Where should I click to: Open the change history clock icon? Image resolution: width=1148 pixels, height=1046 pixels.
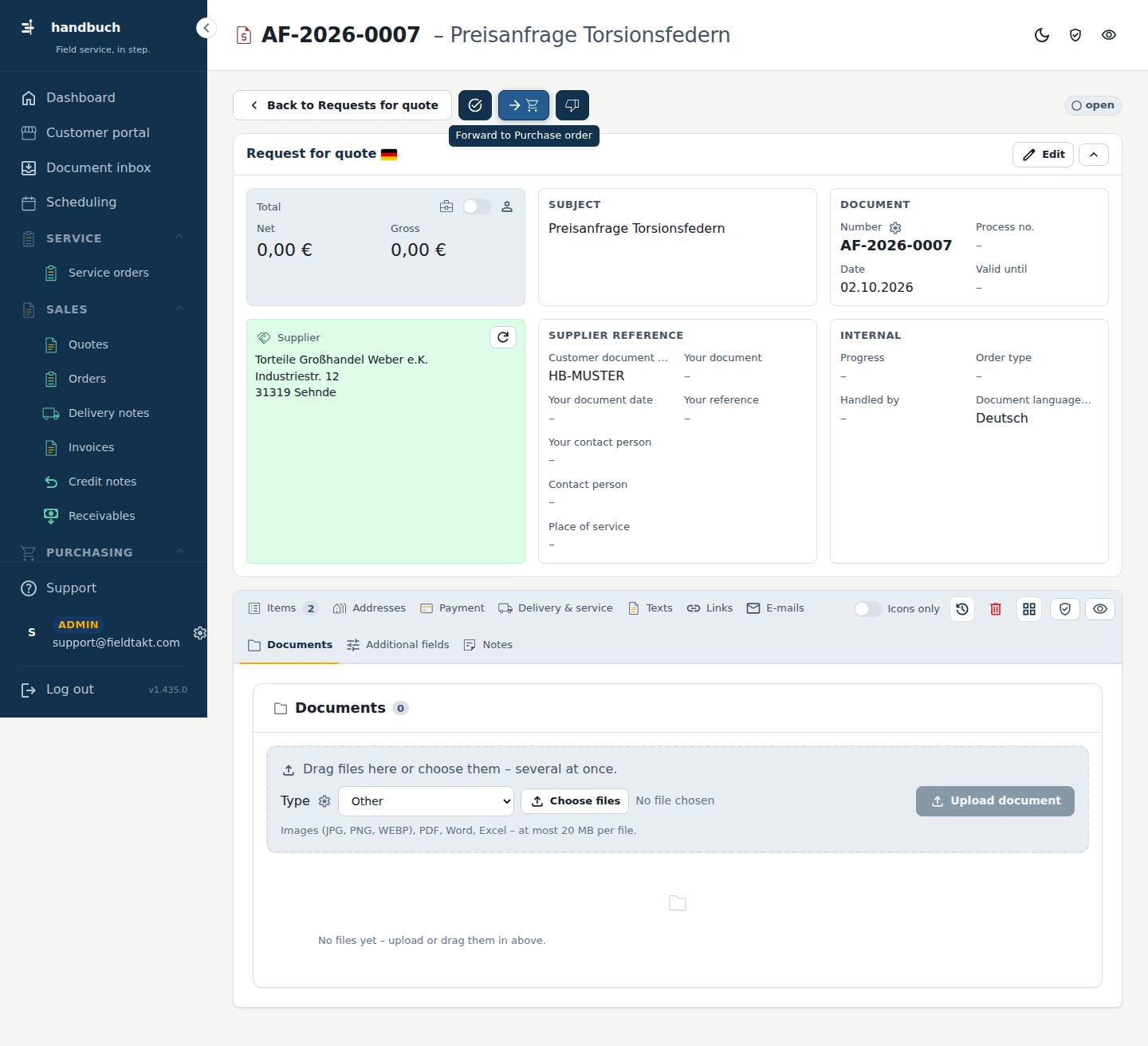click(962, 609)
